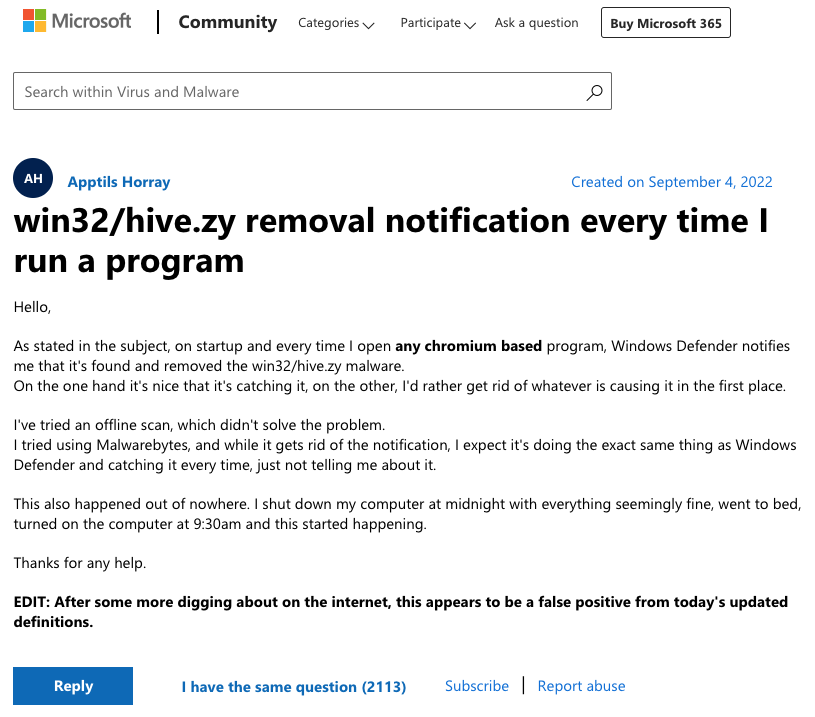Open the Participate chevron arrow
The image size is (815, 717).
click(470, 23)
